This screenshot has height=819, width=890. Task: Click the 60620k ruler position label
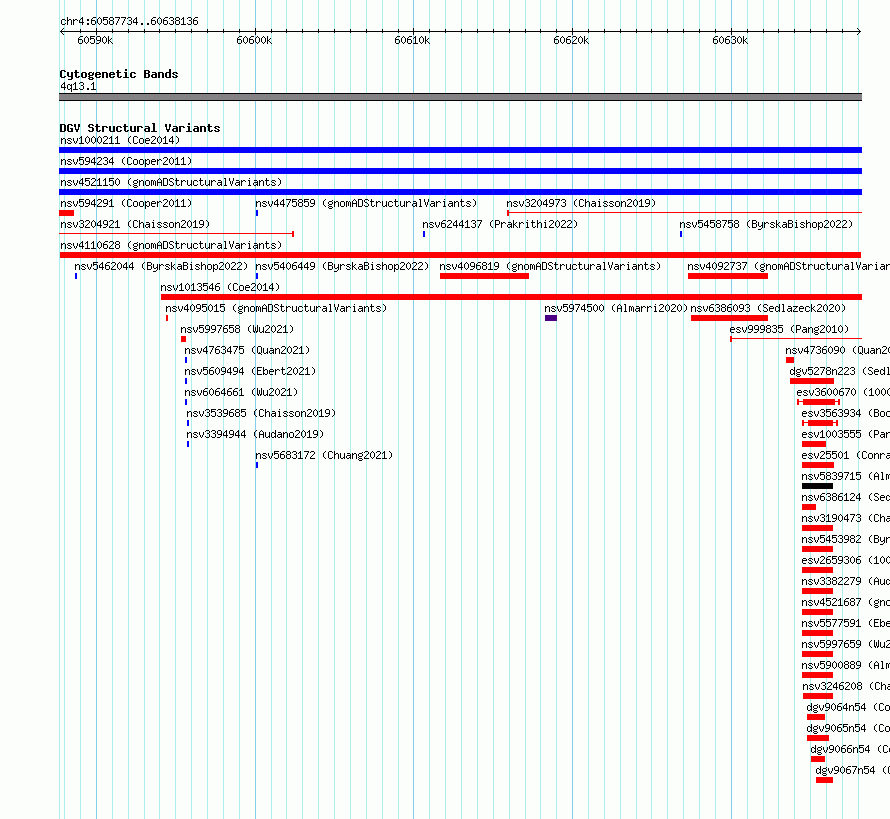[571, 40]
